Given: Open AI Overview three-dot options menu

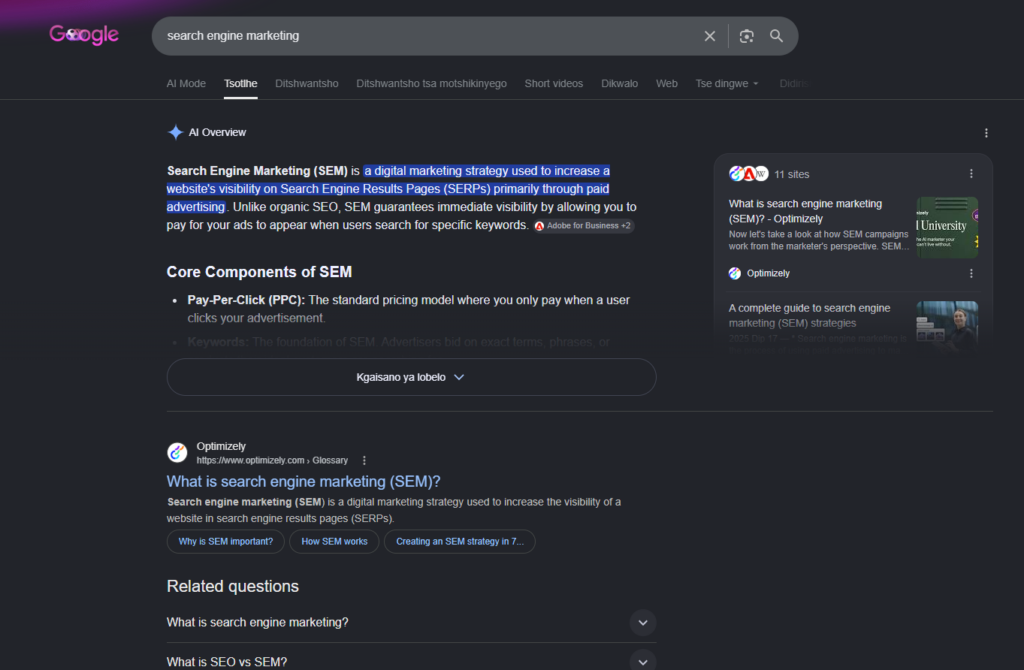Looking at the screenshot, I should tap(986, 133).
